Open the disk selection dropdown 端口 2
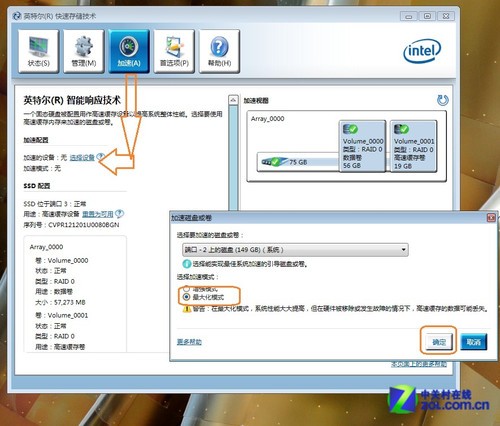 click(x=295, y=250)
